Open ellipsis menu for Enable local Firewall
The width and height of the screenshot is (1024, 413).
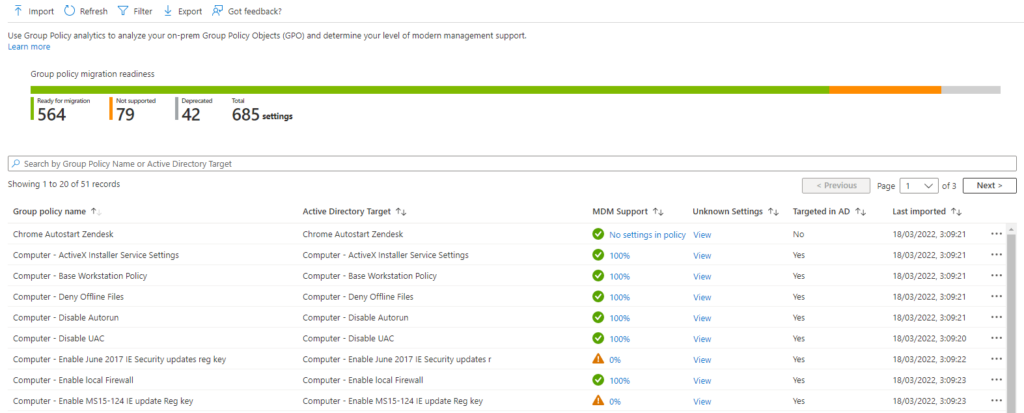point(996,380)
